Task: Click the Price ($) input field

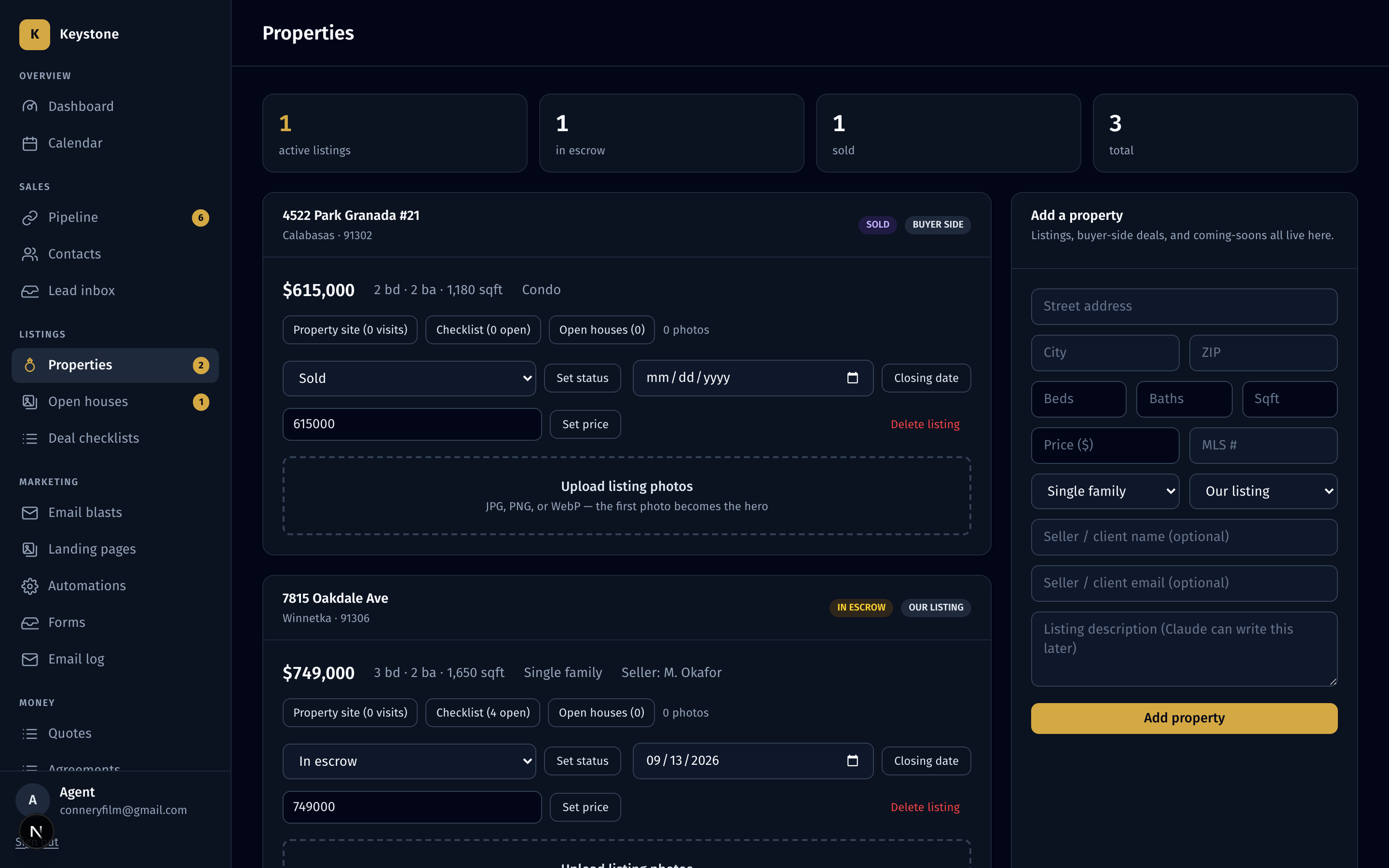Action: 1105,446
